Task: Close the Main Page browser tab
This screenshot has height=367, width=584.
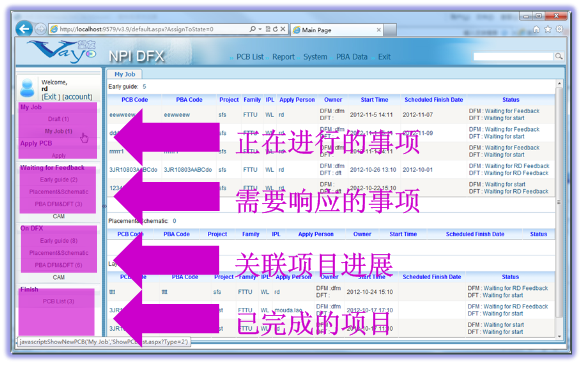Action: pos(379,30)
